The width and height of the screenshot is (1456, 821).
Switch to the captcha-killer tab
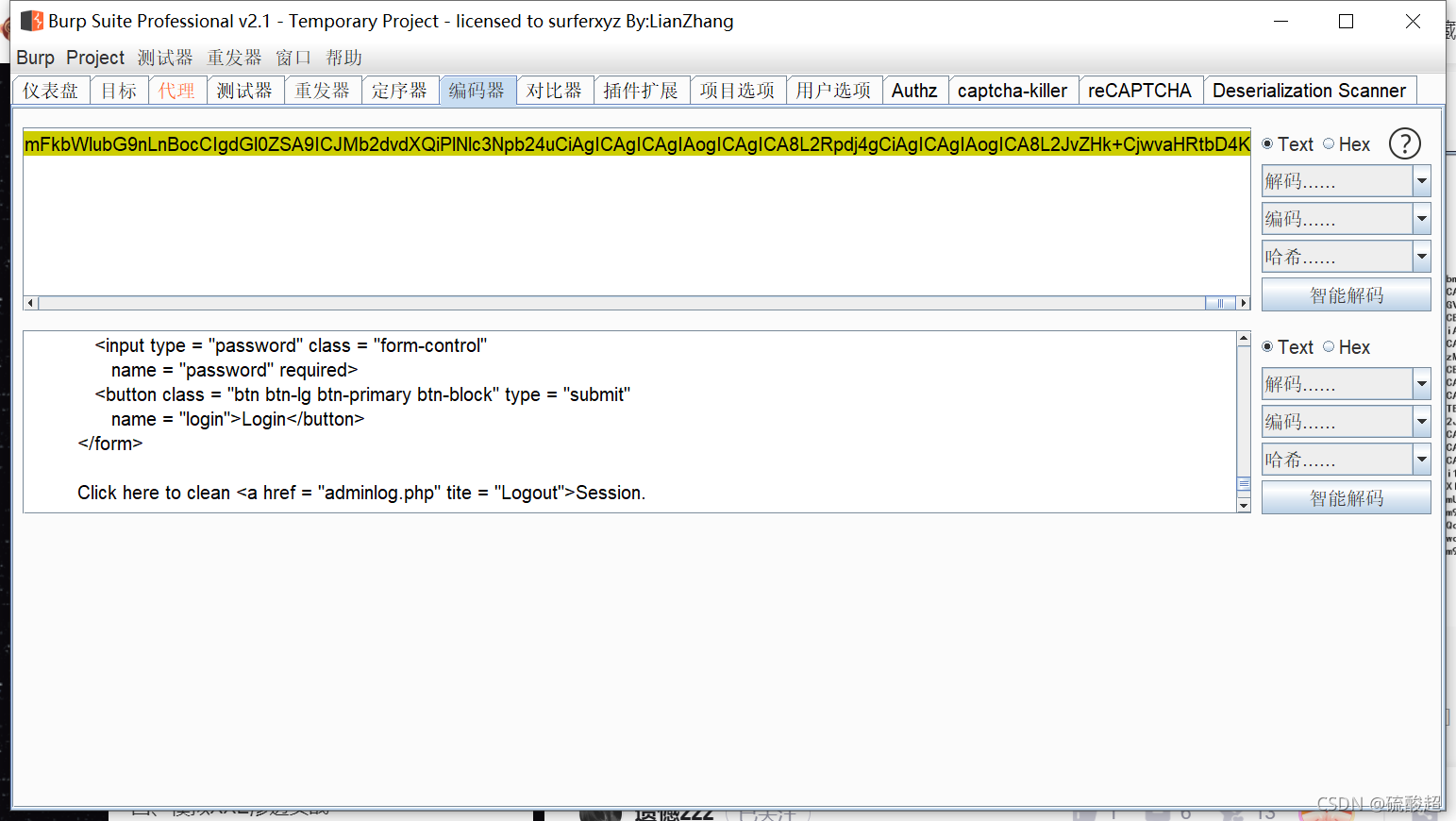click(1013, 91)
